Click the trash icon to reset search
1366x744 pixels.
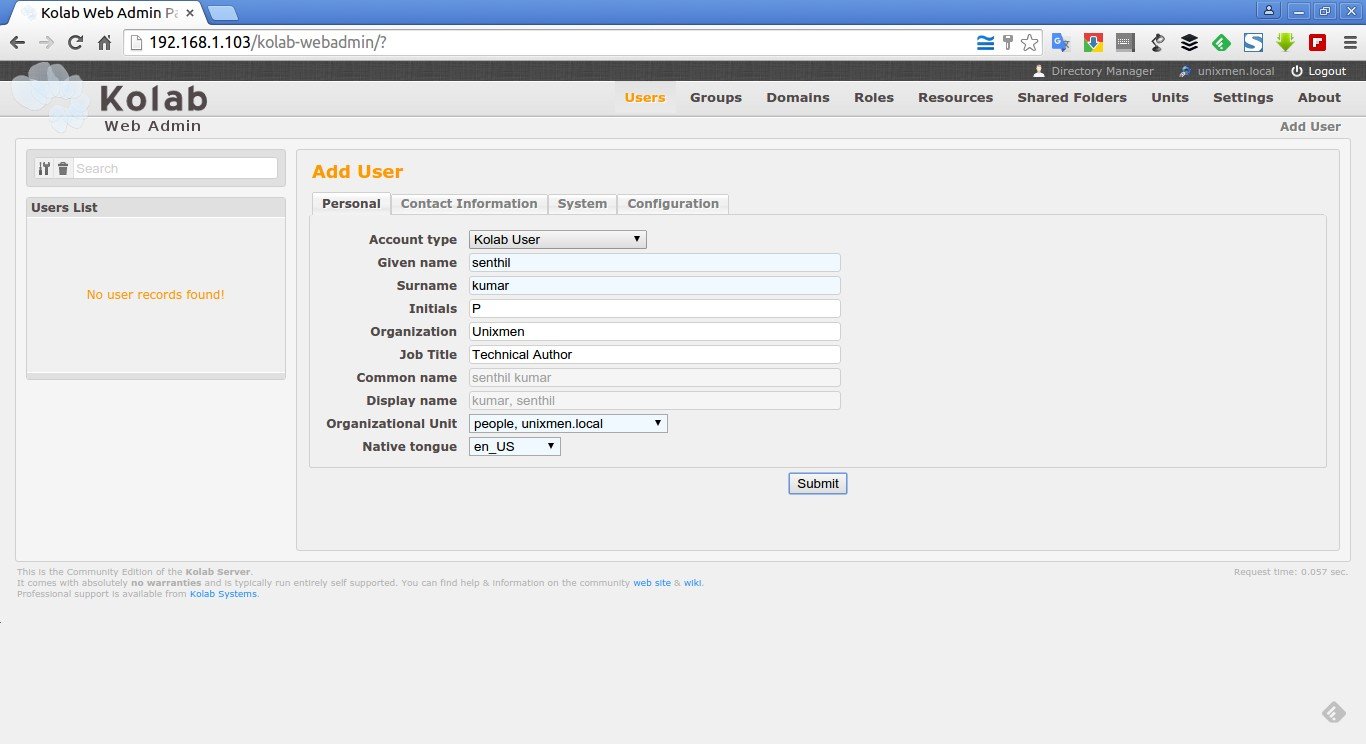63,169
